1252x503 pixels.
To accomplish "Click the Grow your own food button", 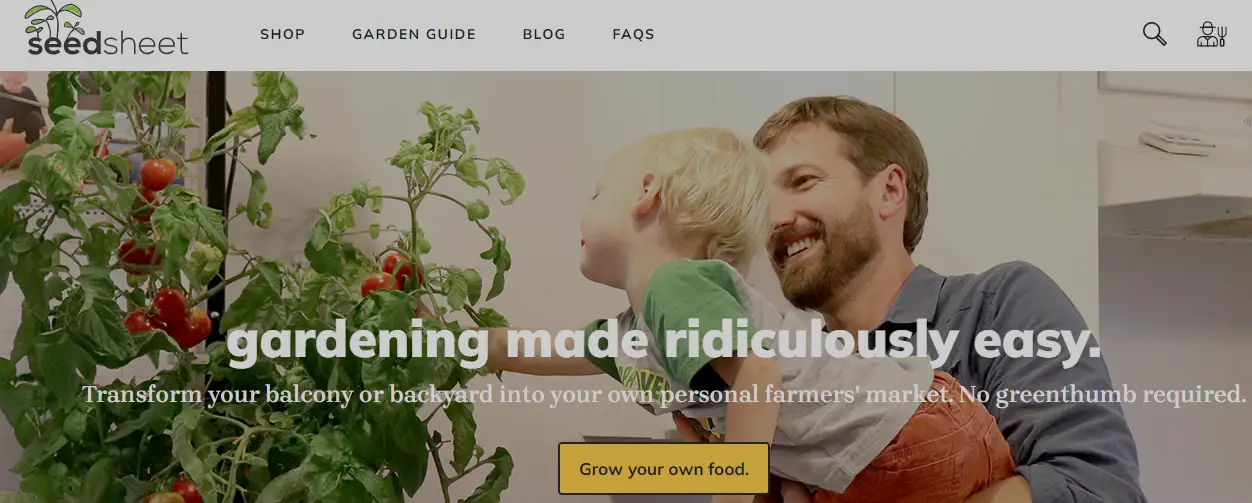I will point(664,469).
